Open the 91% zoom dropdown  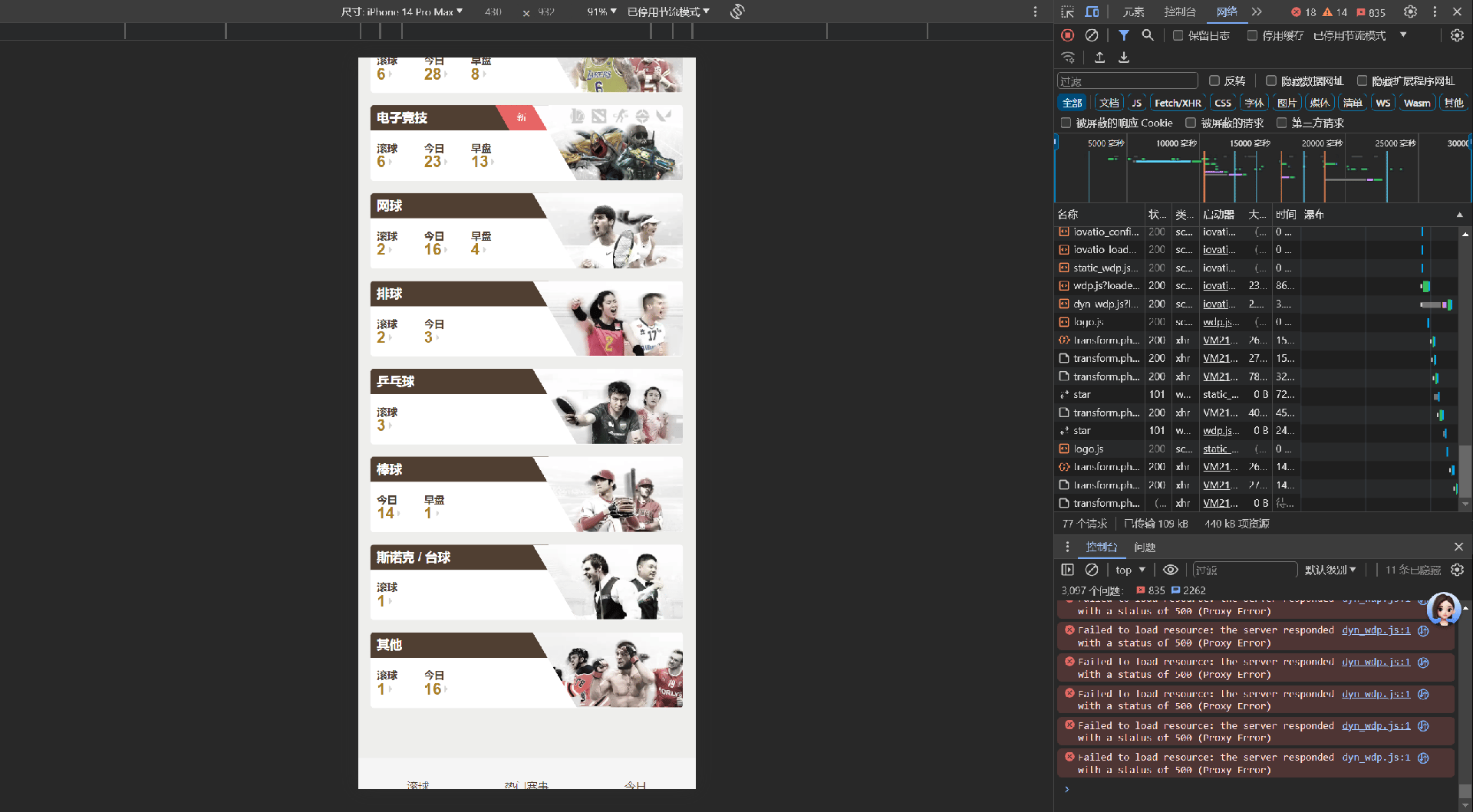(601, 12)
